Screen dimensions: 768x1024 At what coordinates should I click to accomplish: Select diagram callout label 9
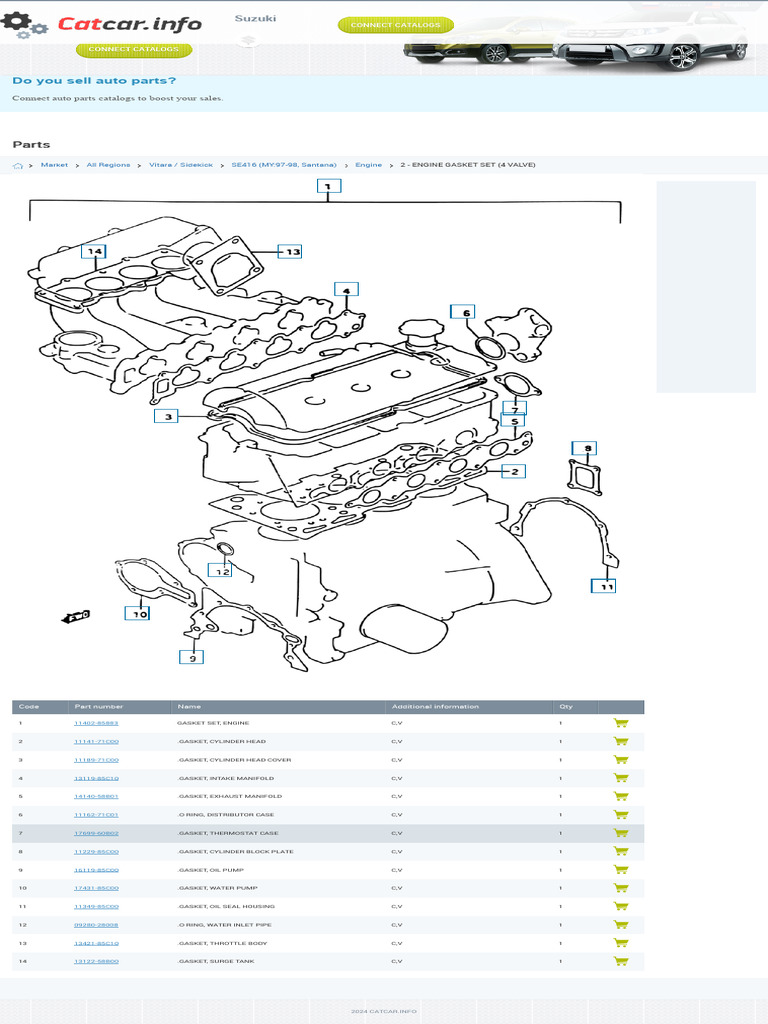click(x=191, y=657)
